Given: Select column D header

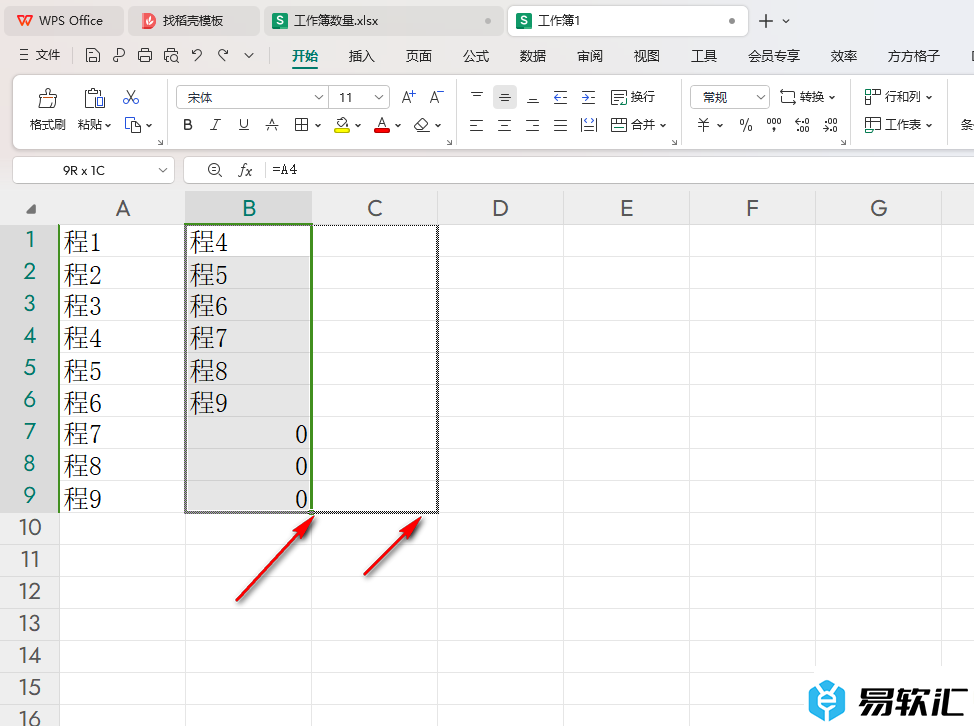Looking at the screenshot, I should (x=501, y=208).
